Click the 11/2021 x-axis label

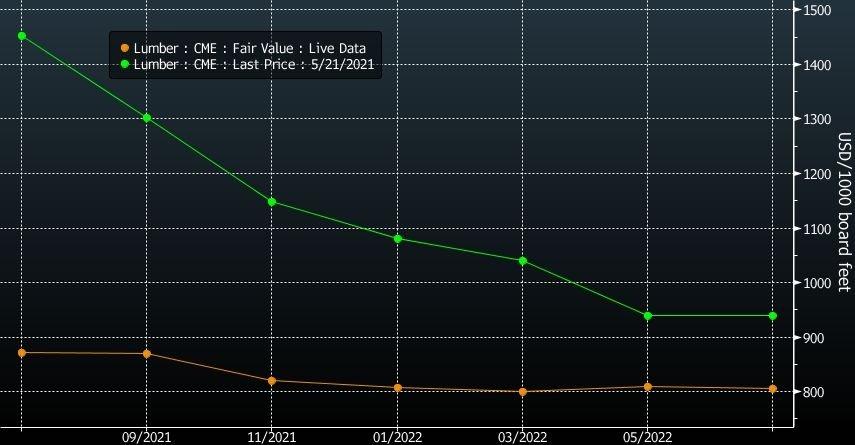point(272,437)
